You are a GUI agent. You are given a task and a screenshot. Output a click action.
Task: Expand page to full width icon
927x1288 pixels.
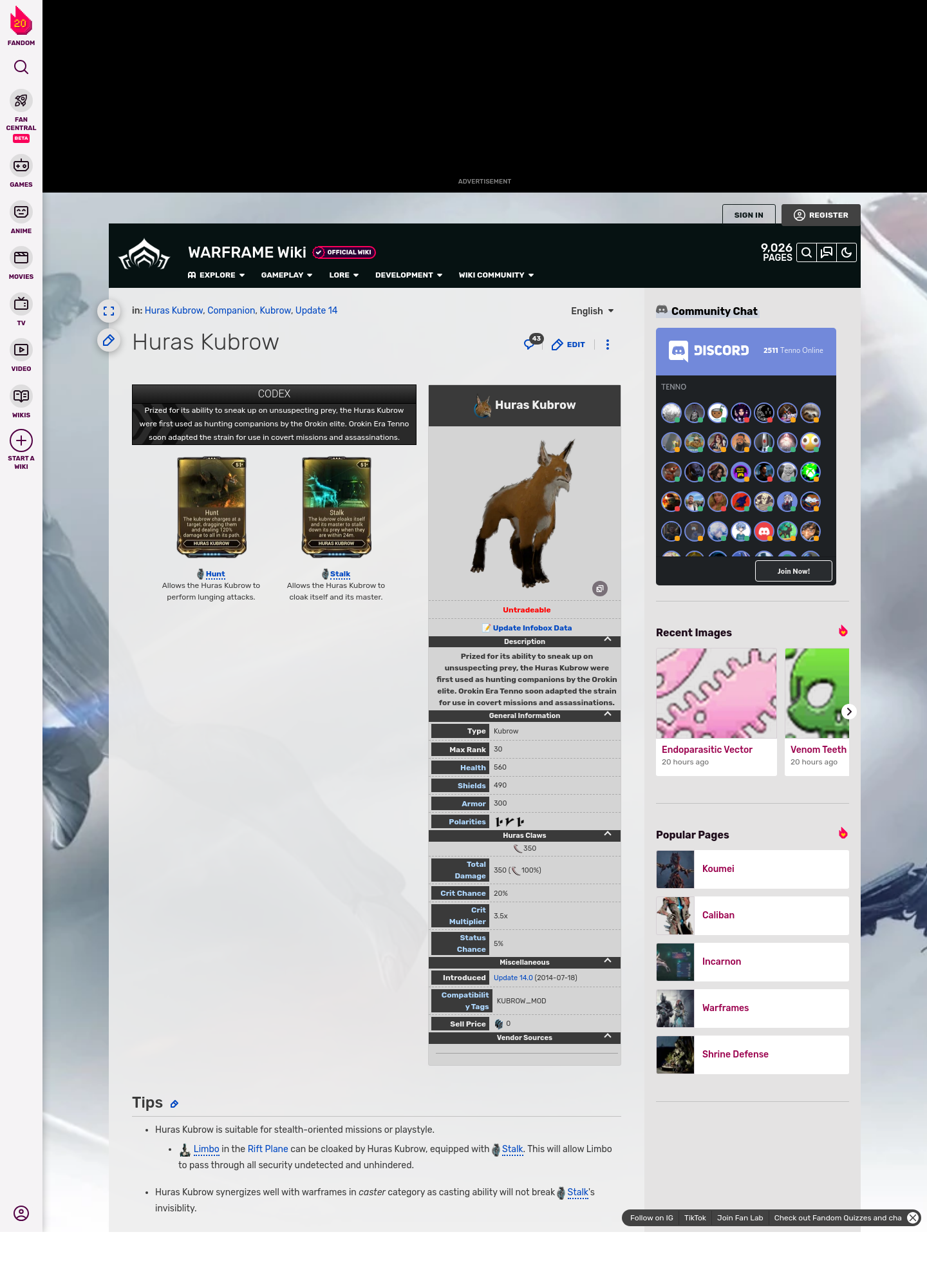[x=109, y=311]
